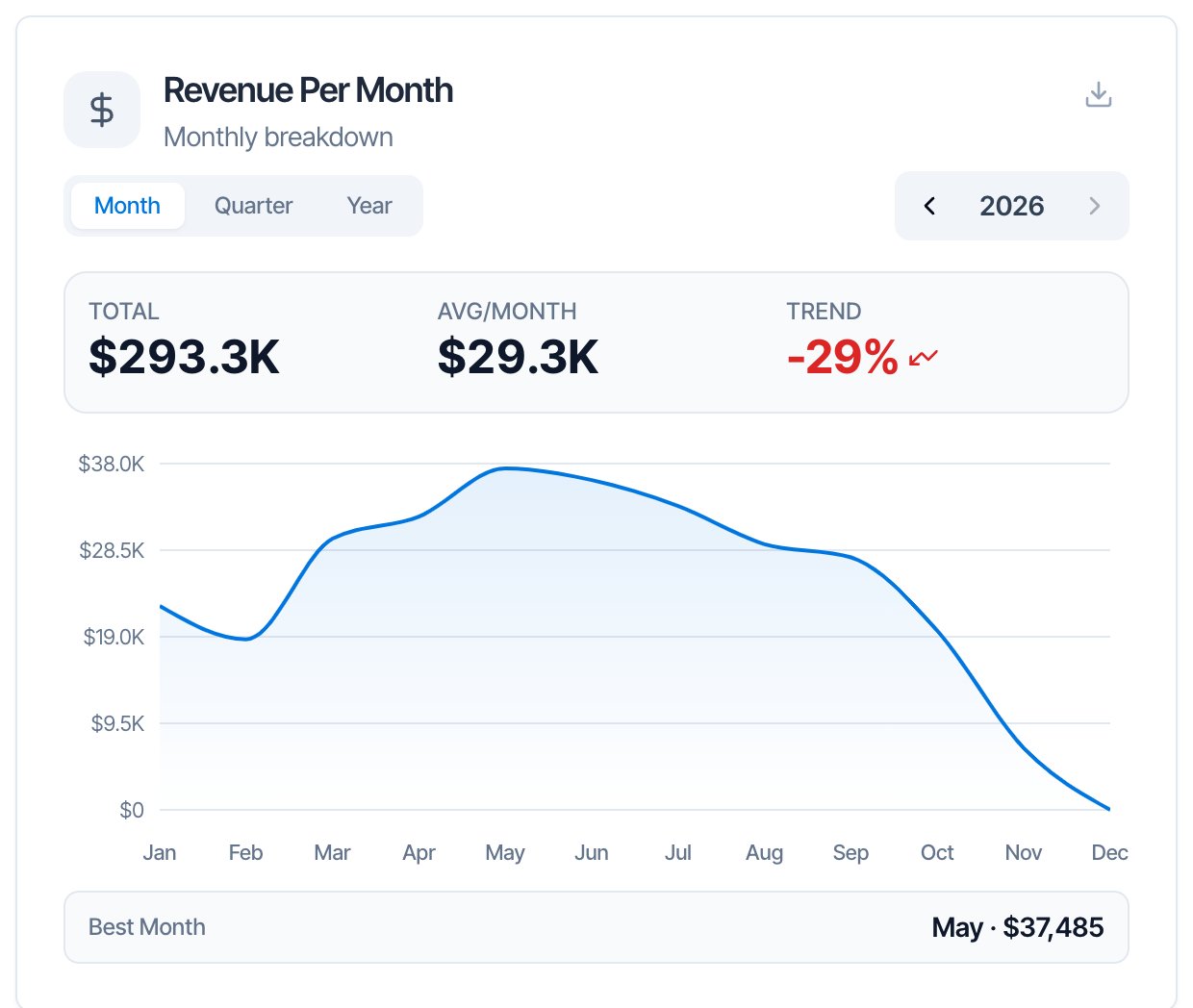
Task: Click the $293.3K total value
Action: point(184,357)
